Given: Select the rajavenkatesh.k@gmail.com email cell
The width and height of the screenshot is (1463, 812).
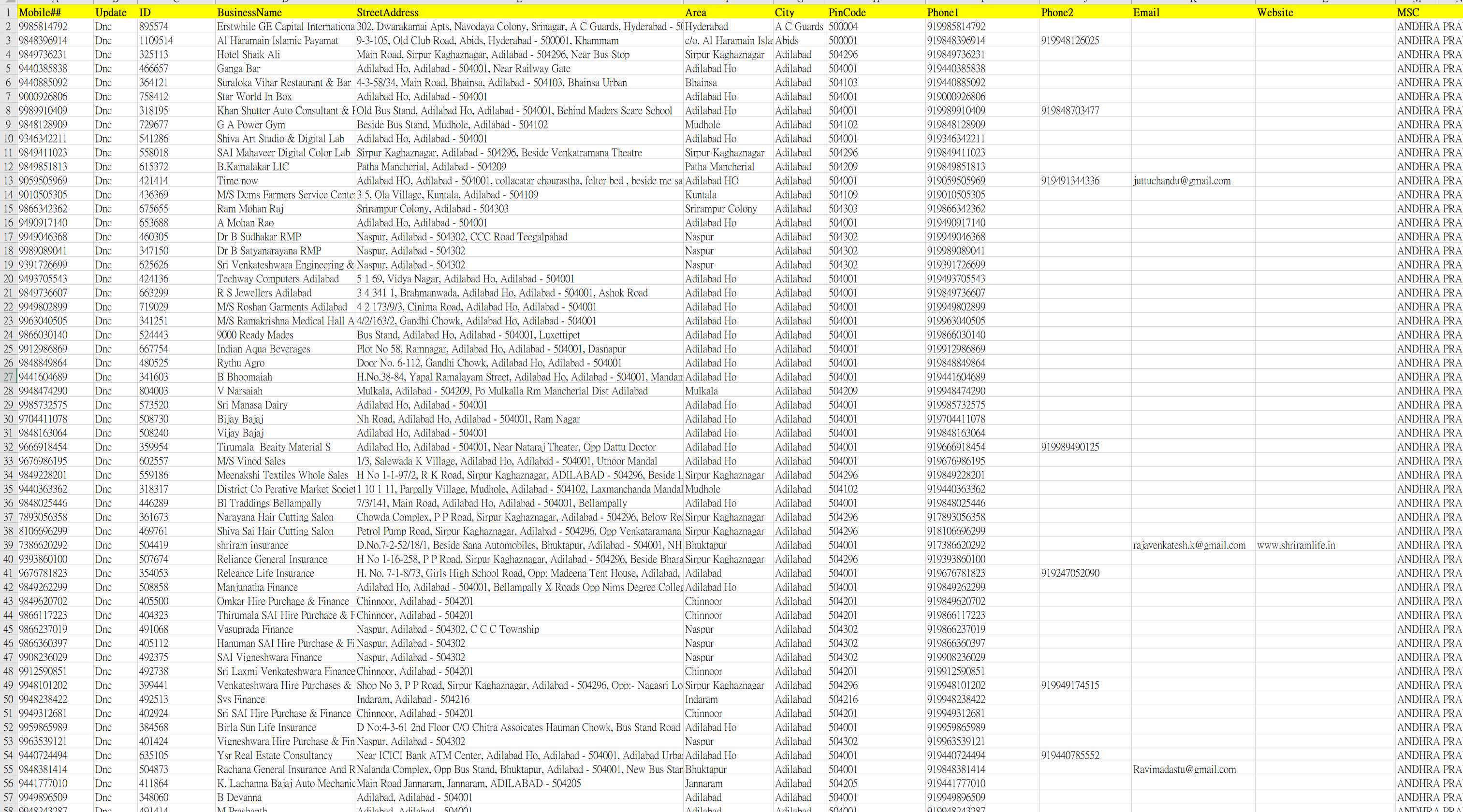Looking at the screenshot, I should (1193, 545).
